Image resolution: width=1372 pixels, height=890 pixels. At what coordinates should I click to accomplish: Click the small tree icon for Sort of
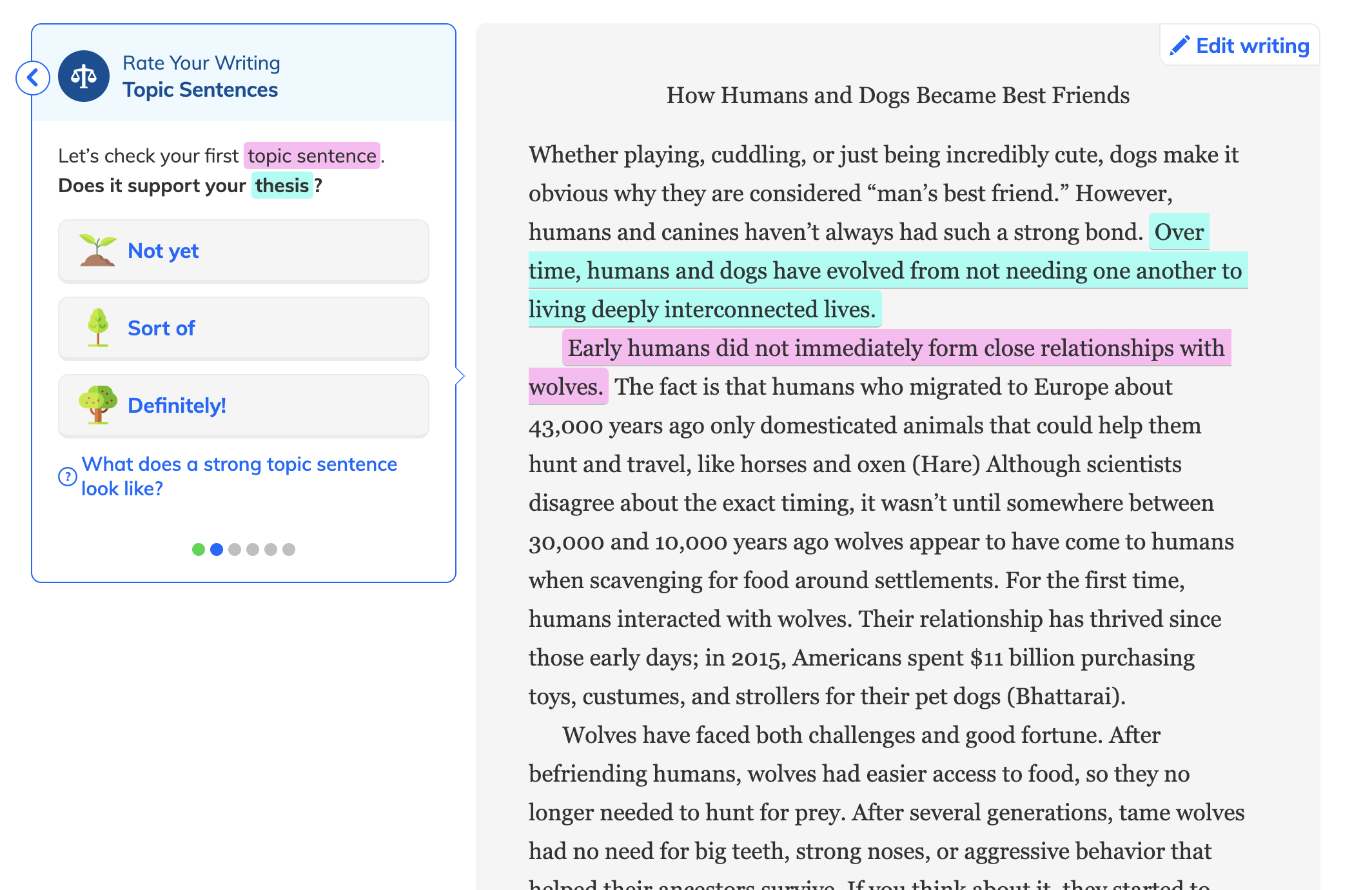tap(98, 328)
